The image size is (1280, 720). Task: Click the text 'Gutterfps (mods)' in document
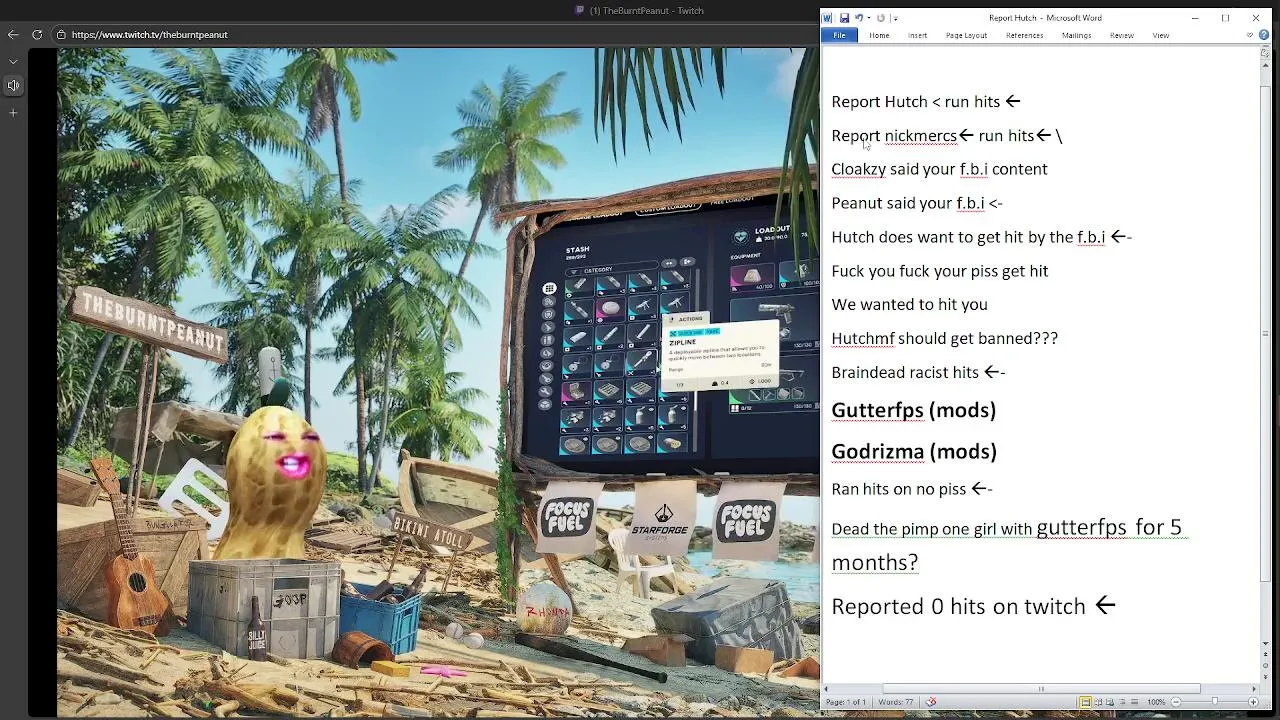914,410
